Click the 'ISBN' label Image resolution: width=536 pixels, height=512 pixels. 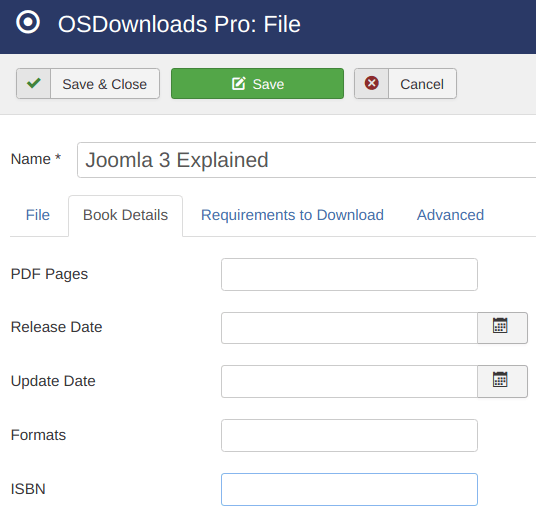[x=28, y=489]
